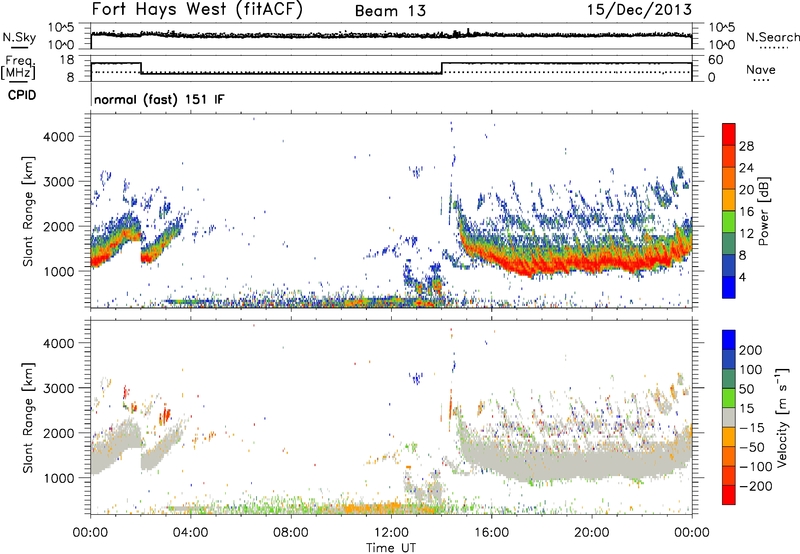This screenshot has height=554, width=800.
Task: Click the velocity colorbar segment between 50 and 100
Action: coord(729,379)
